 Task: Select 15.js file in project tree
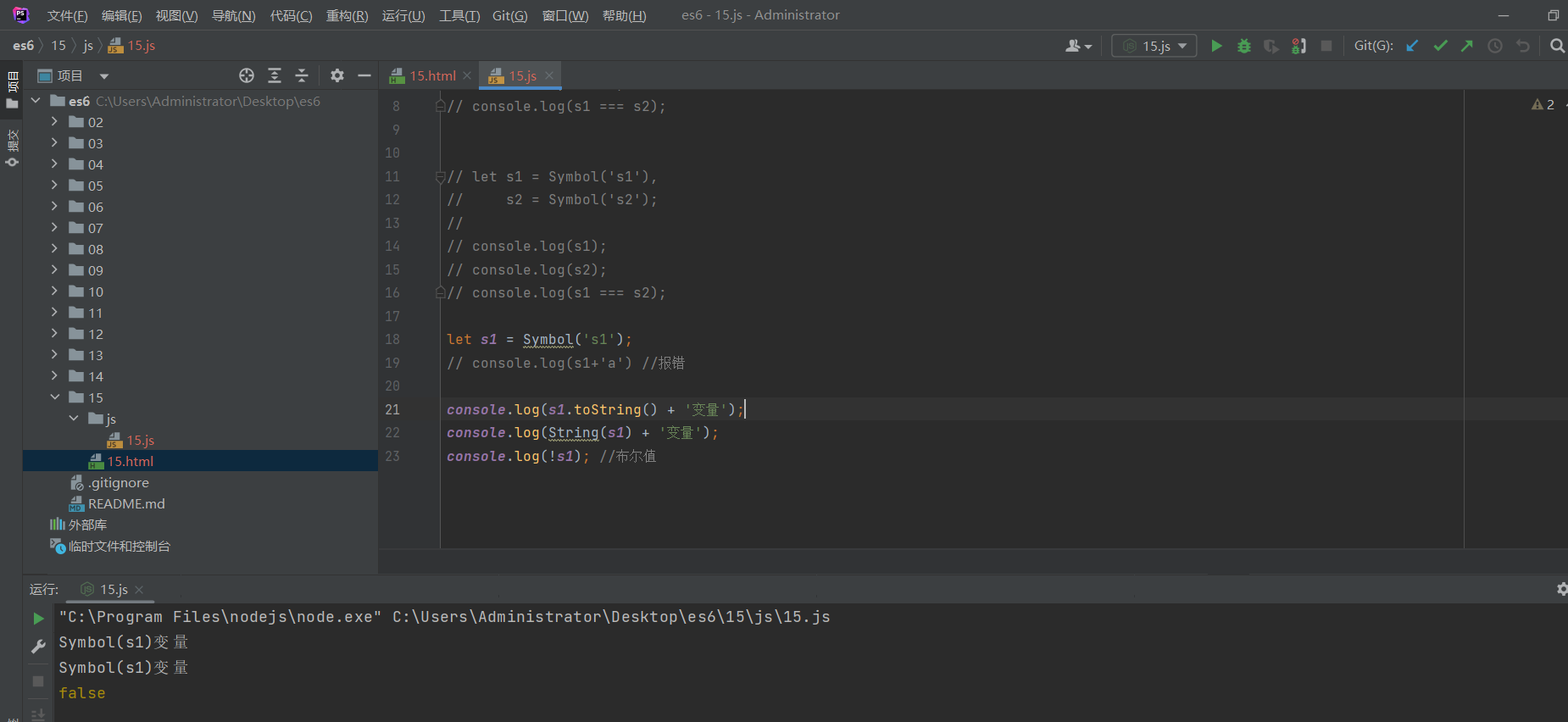(x=131, y=441)
